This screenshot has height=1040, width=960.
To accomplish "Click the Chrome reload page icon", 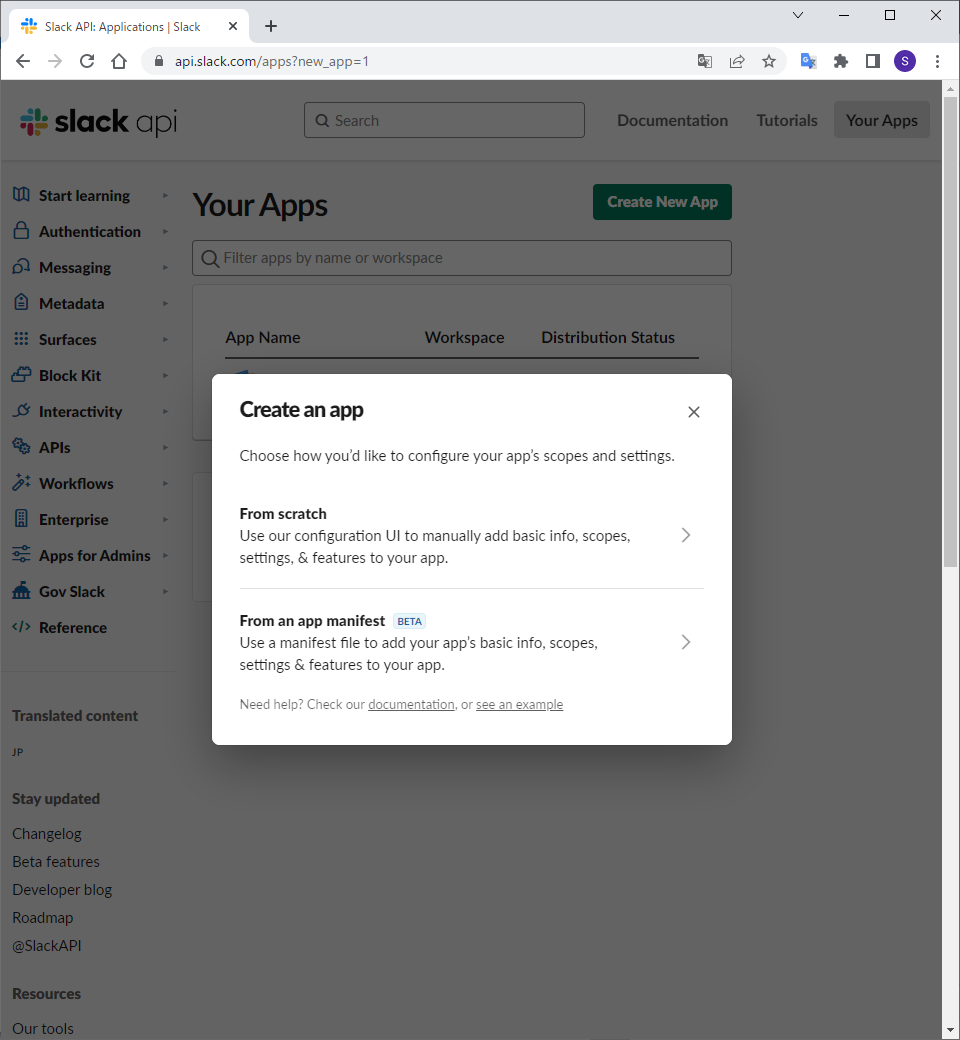I will (87, 61).
